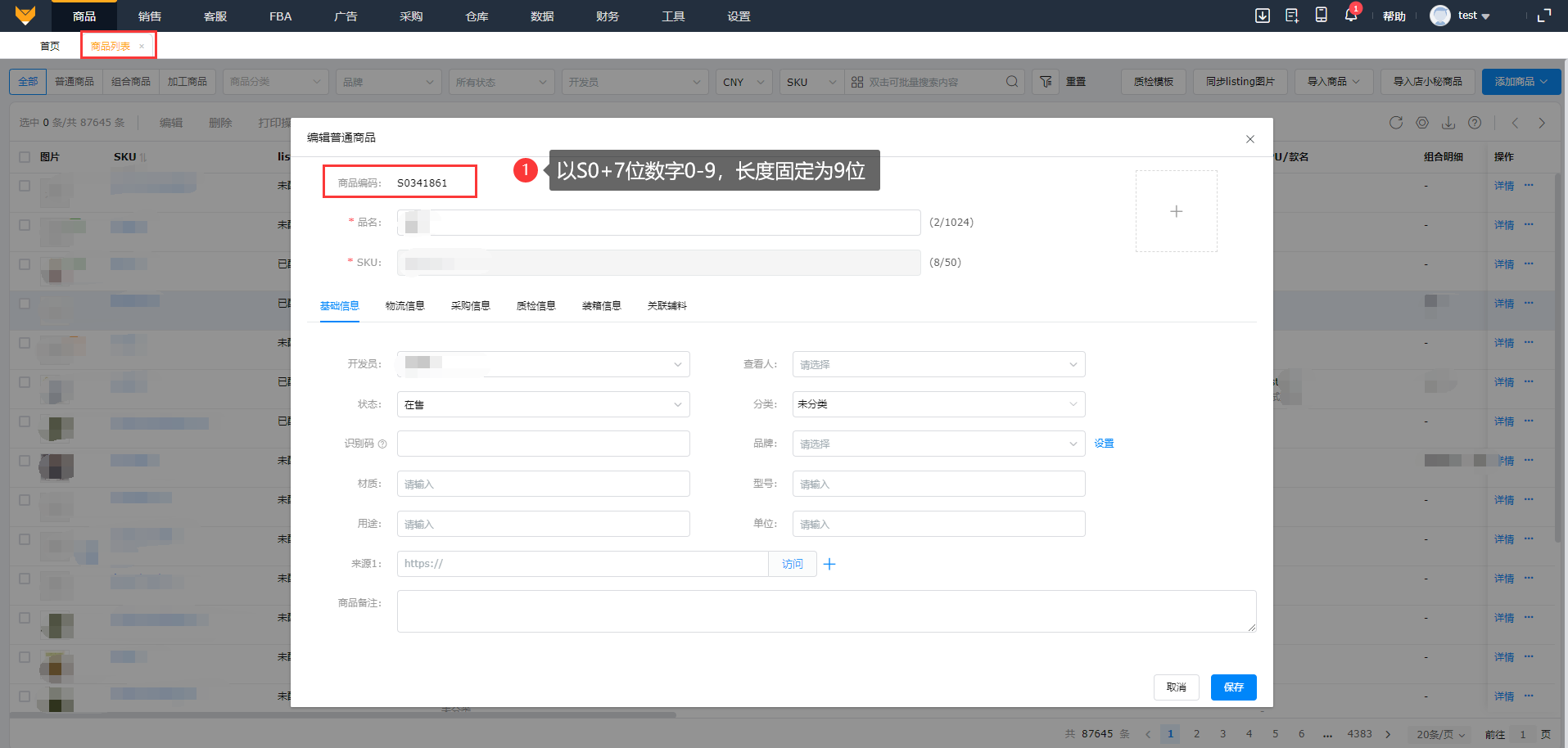
Task: Click the search magnifier icon
Action: pos(1012,82)
